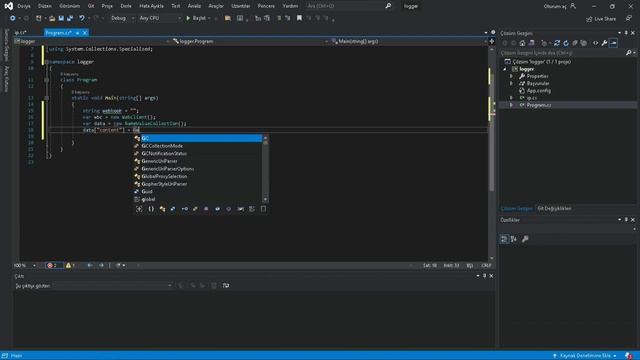Open the Görünüm menu
640x360 pixels.
[x=69, y=6]
